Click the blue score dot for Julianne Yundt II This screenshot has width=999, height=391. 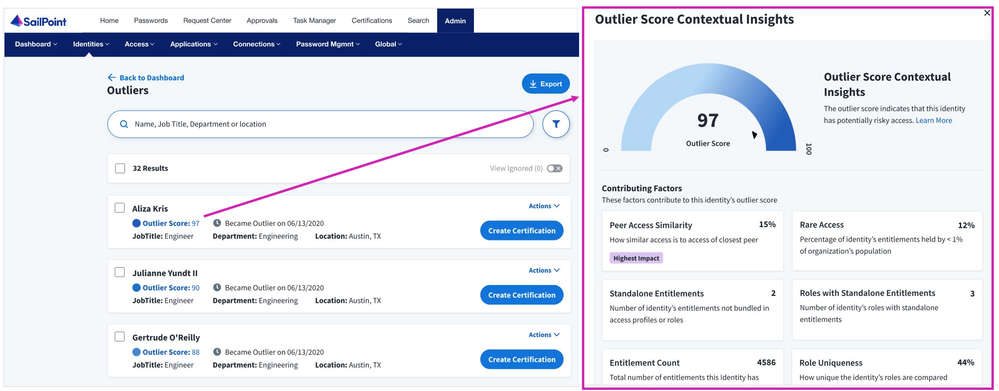[x=136, y=288]
